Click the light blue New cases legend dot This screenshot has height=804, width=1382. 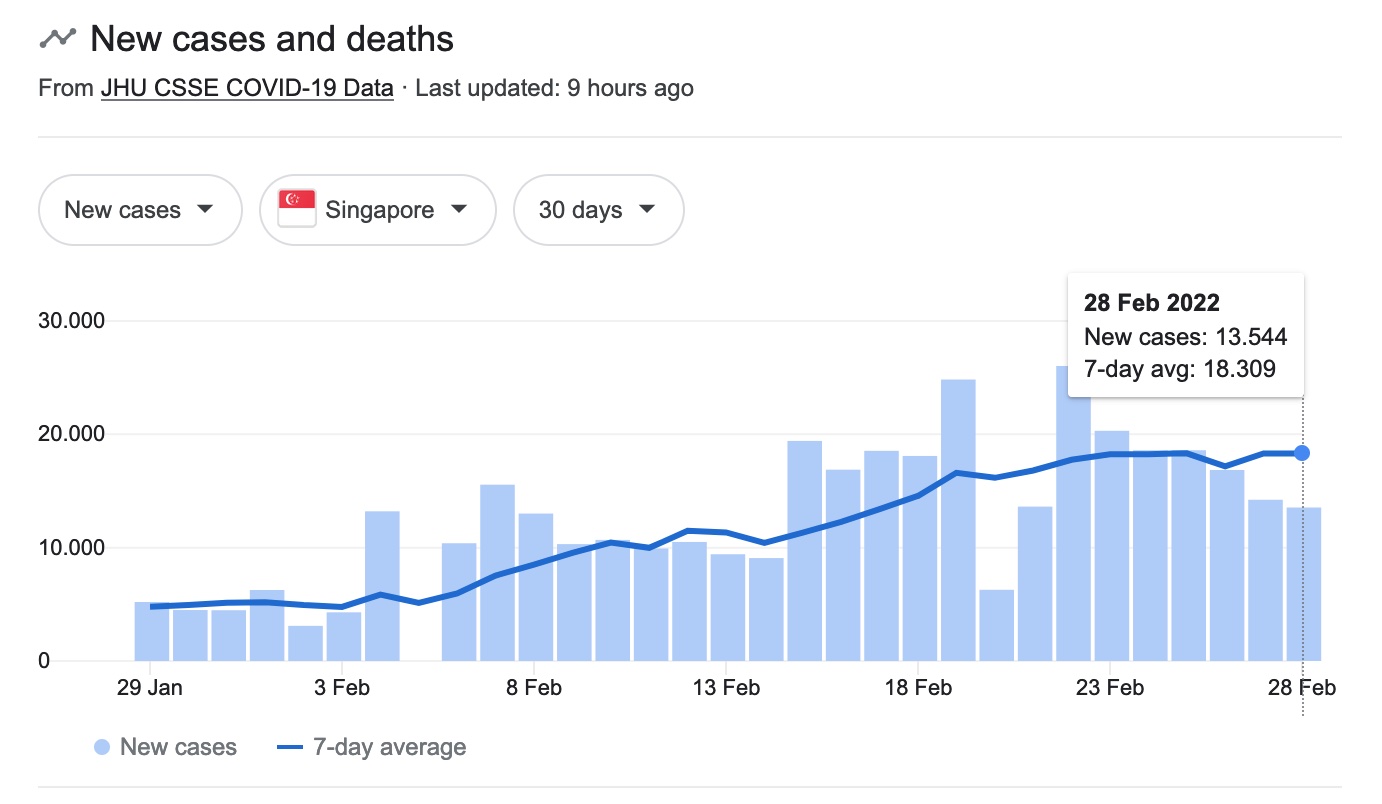pos(101,747)
